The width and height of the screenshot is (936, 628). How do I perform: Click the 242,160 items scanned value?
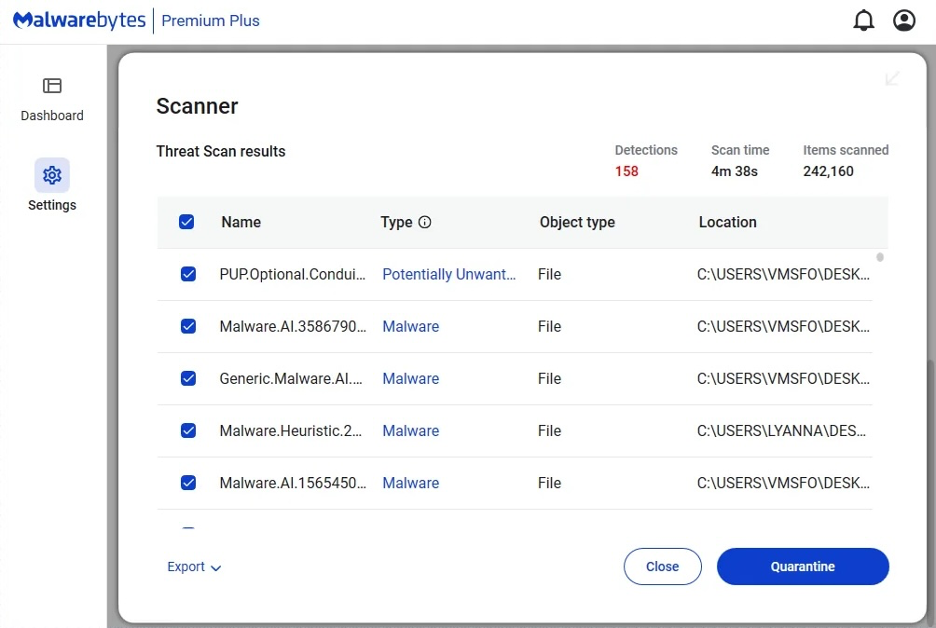click(829, 171)
